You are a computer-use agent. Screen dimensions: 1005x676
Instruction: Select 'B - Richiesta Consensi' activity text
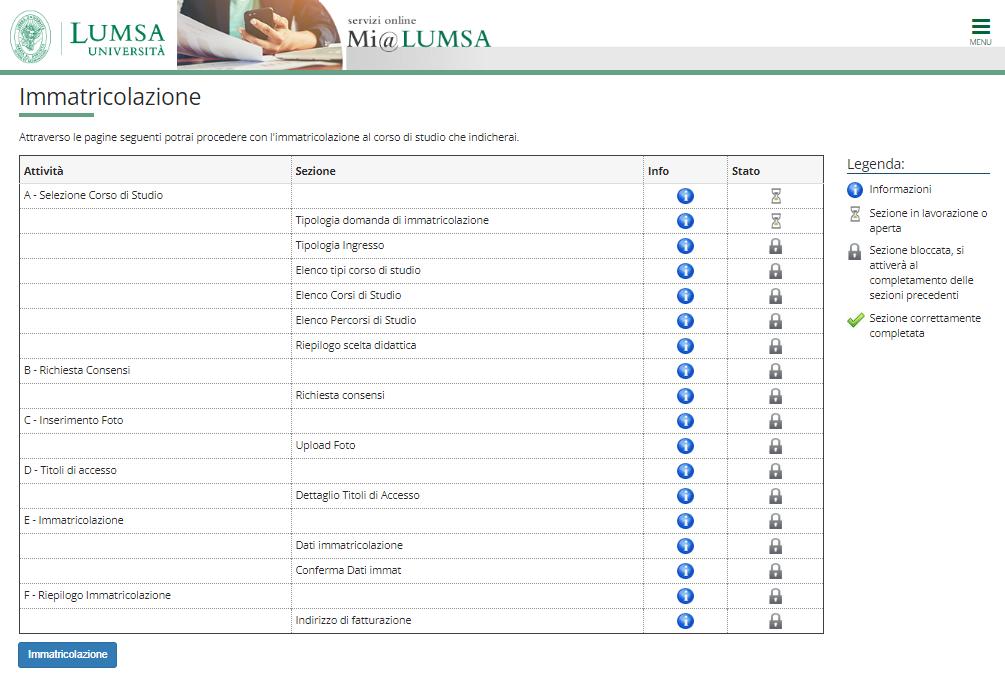click(x=77, y=370)
